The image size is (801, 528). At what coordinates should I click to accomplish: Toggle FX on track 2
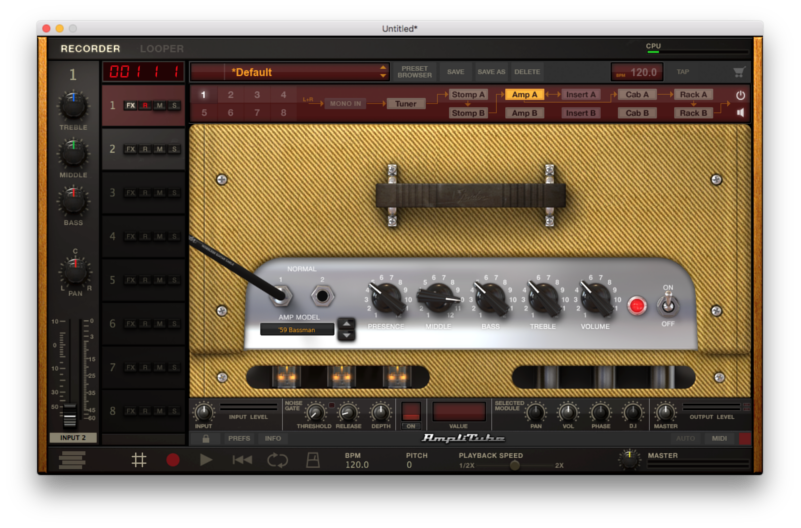pos(131,149)
